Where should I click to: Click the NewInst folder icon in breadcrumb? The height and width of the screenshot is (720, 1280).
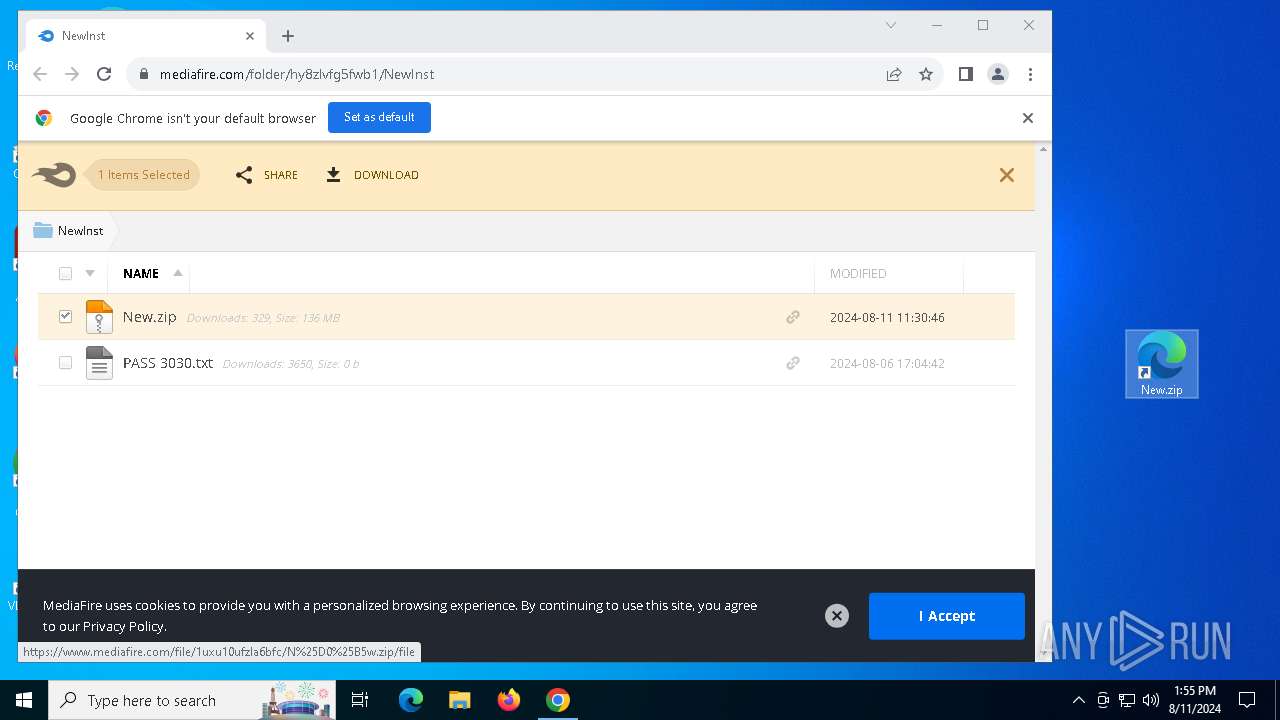tap(43, 230)
